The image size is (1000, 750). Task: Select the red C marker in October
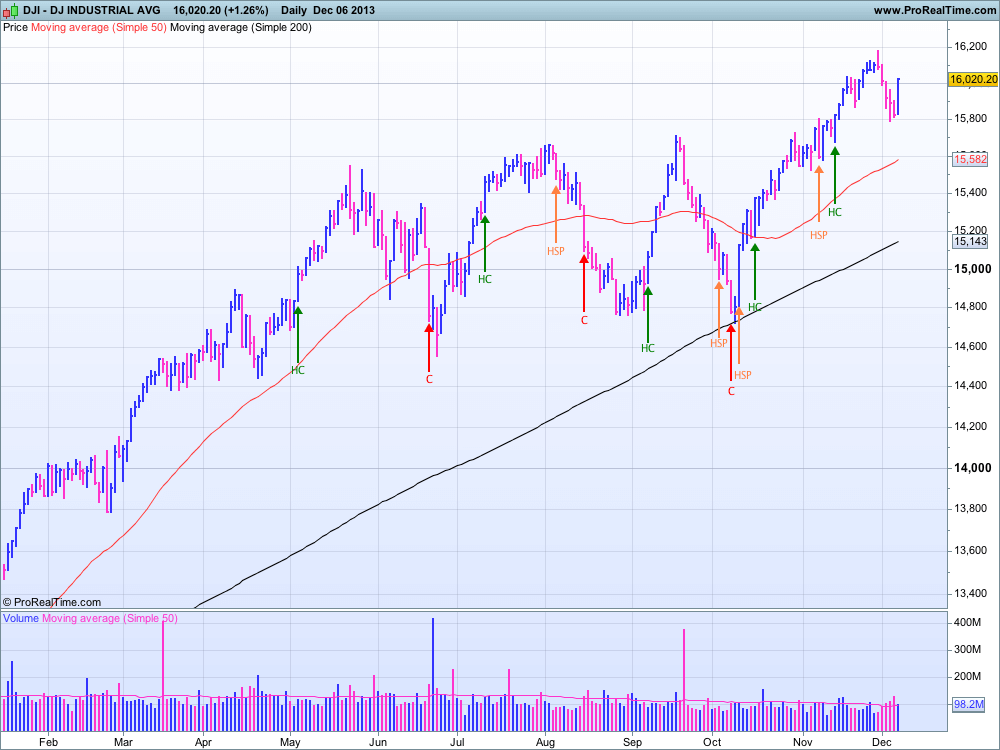click(x=732, y=392)
